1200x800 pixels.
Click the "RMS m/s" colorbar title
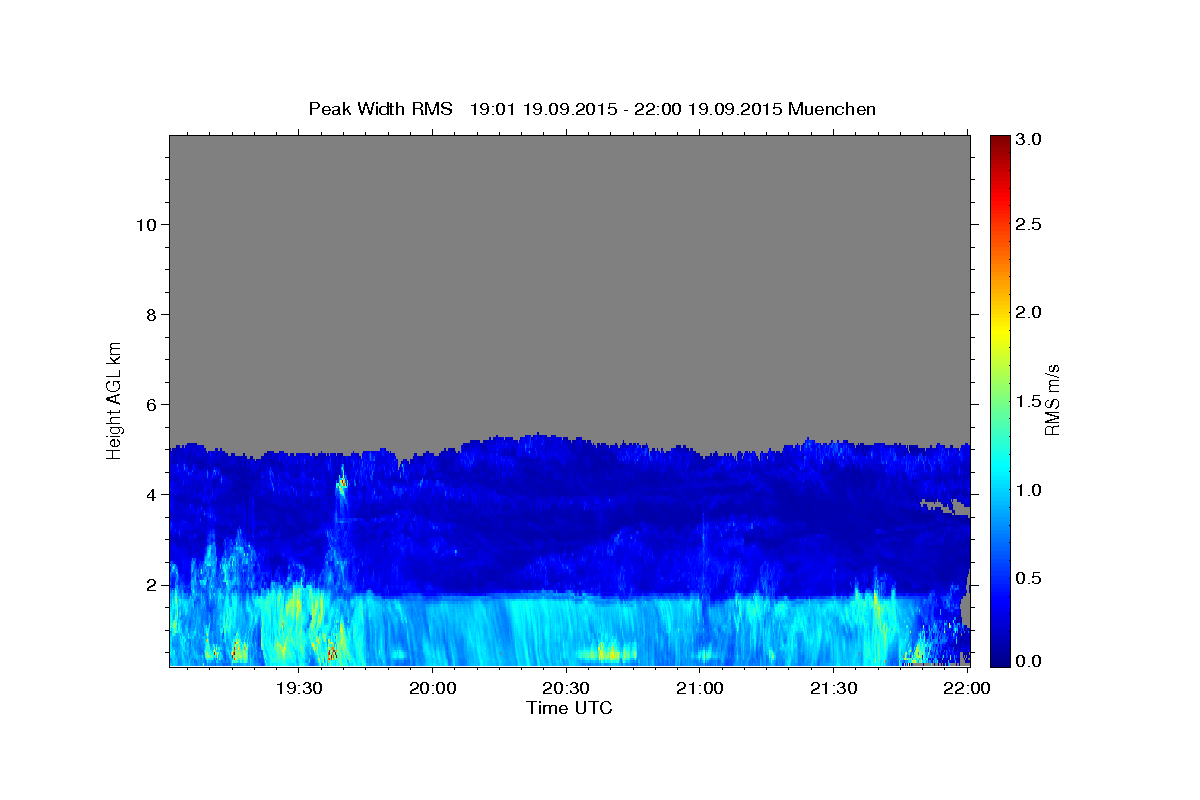[1052, 400]
